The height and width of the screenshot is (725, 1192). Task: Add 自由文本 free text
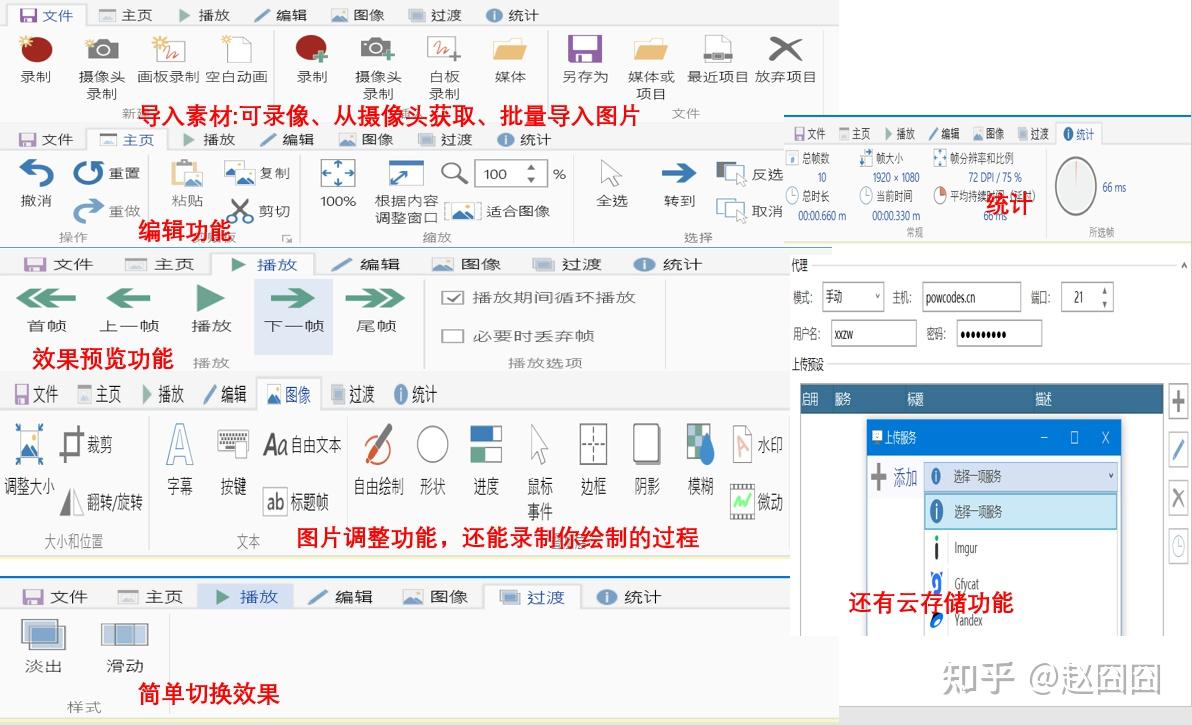302,445
